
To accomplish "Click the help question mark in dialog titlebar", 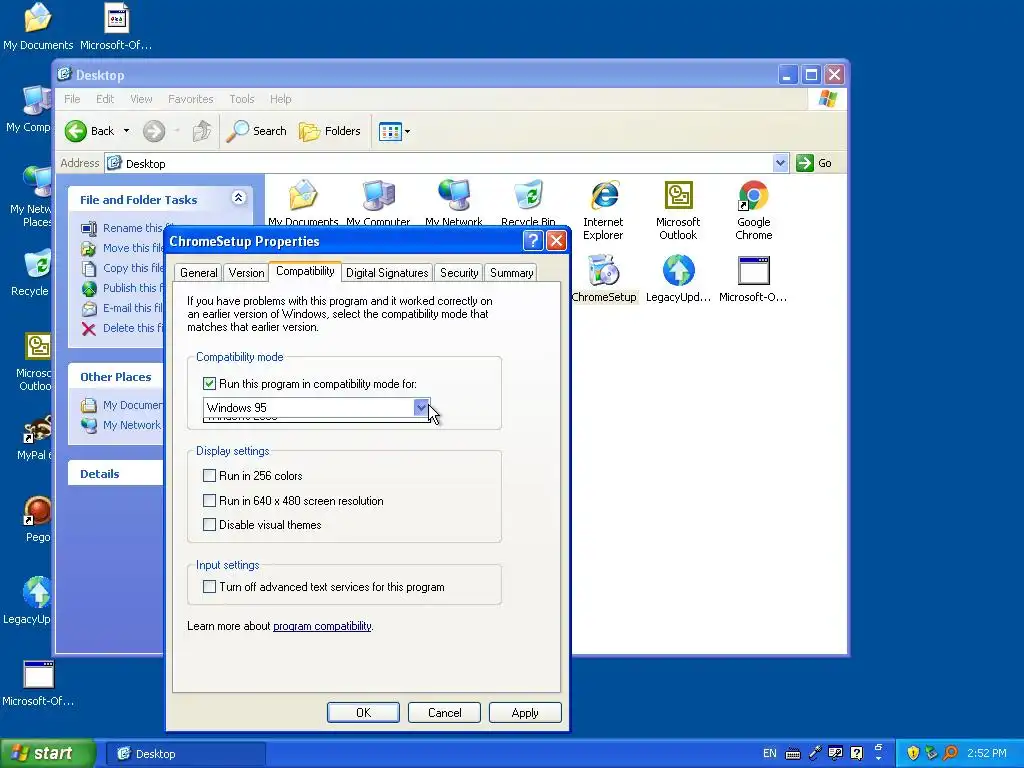I will pyautogui.click(x=533, y=241).
